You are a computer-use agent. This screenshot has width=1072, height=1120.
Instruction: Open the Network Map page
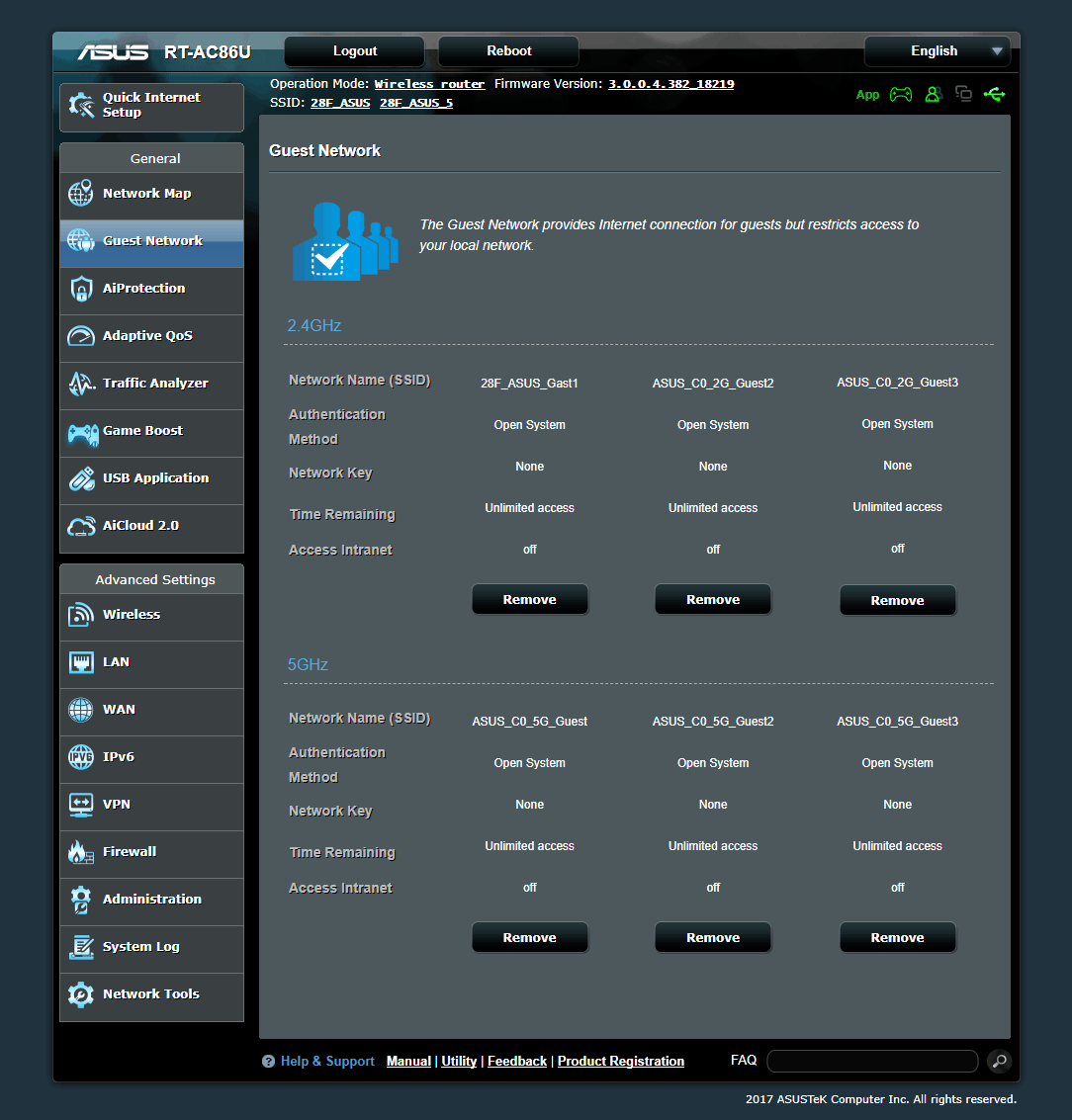(151, 194)
